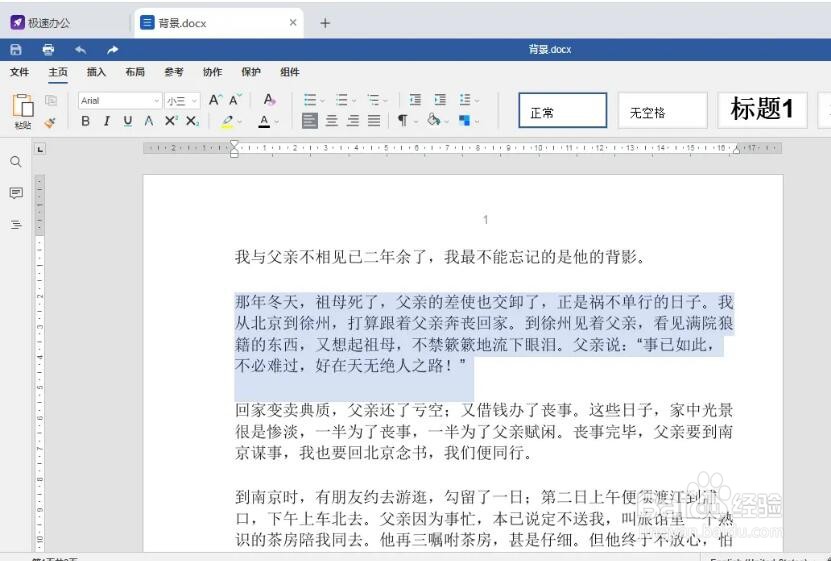Open the search panel in the left sidebar
The height and width of the screenshot is (561, 831).
(16, 162)
